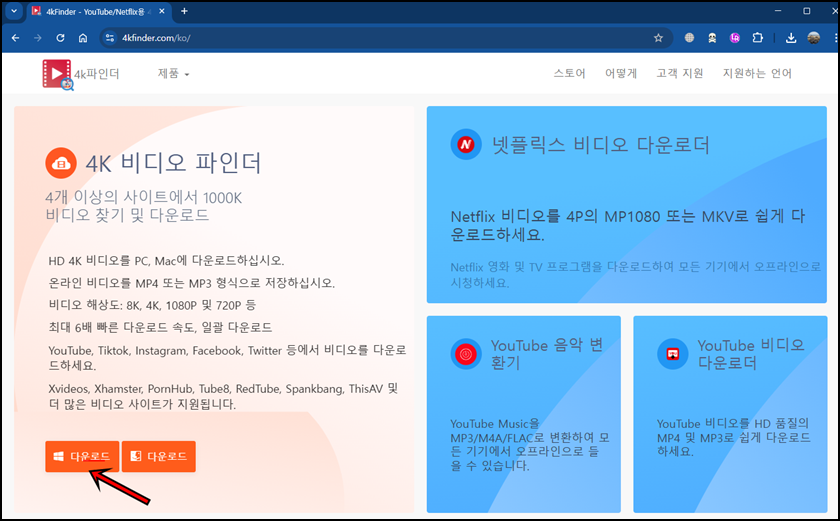Expand the 제품 dropdown menu
Screen dimensions: 840x521
173,73
